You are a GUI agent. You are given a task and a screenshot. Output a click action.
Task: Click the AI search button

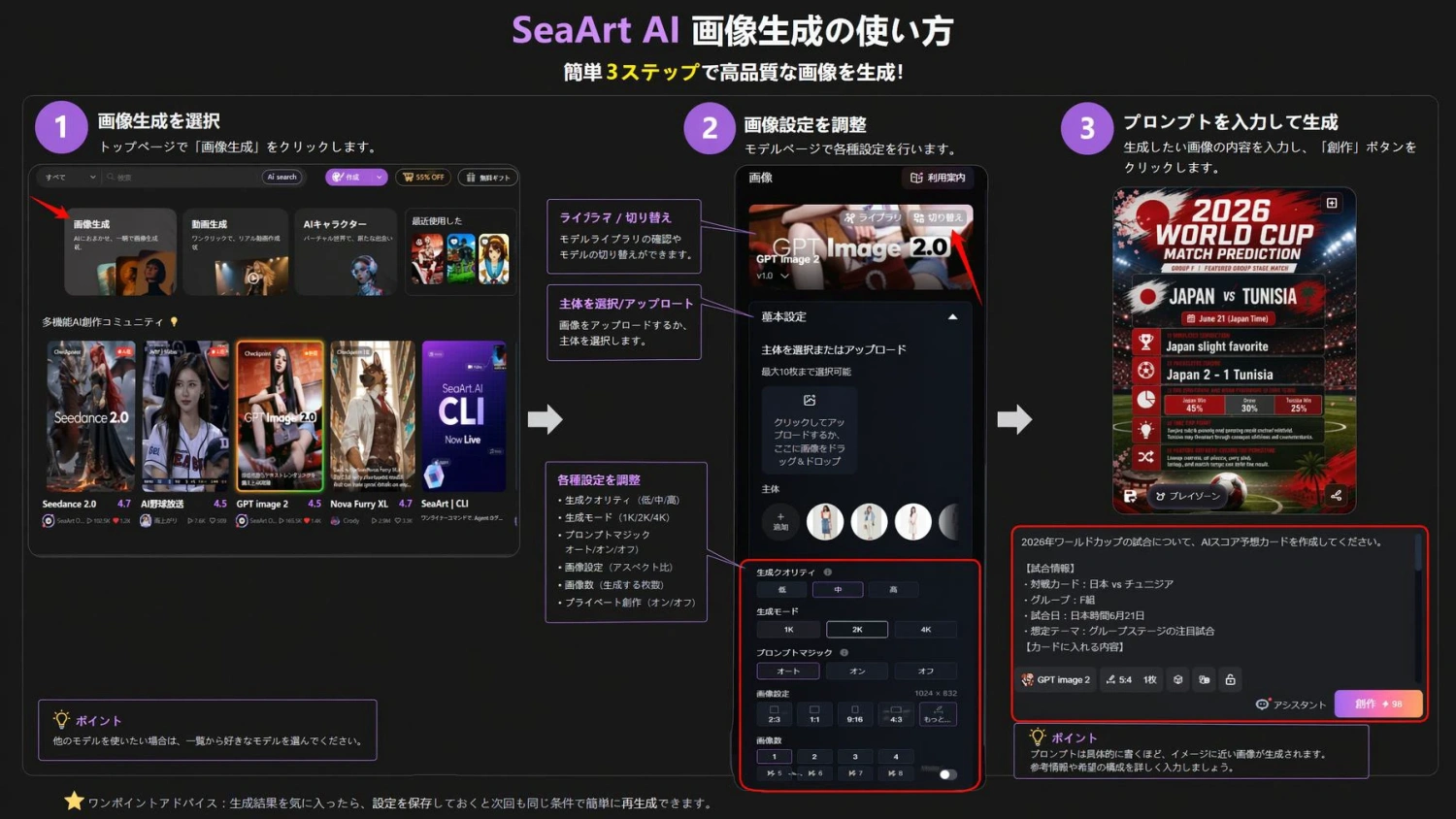point(282,178)
